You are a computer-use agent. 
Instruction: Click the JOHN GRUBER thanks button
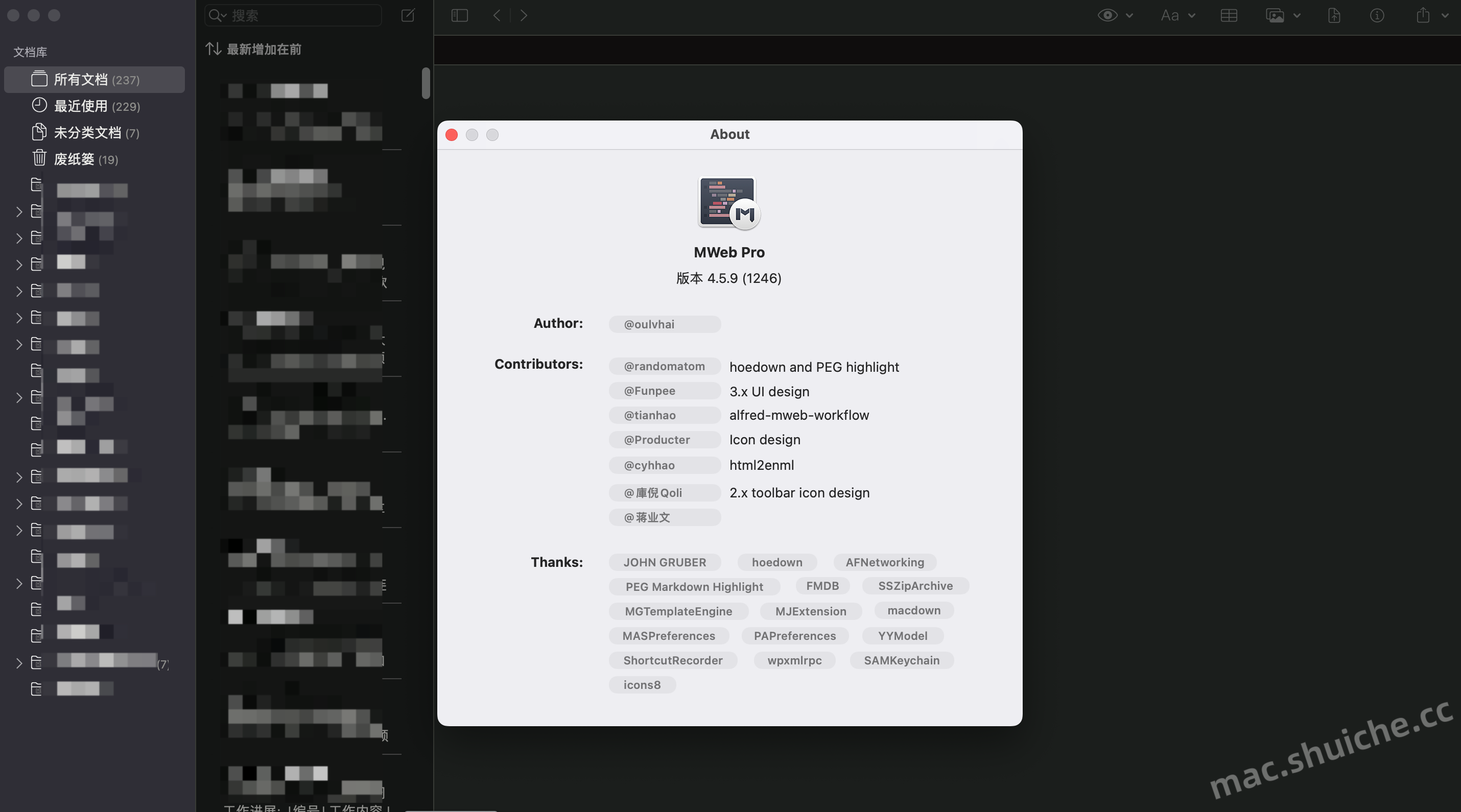point(665,562)
